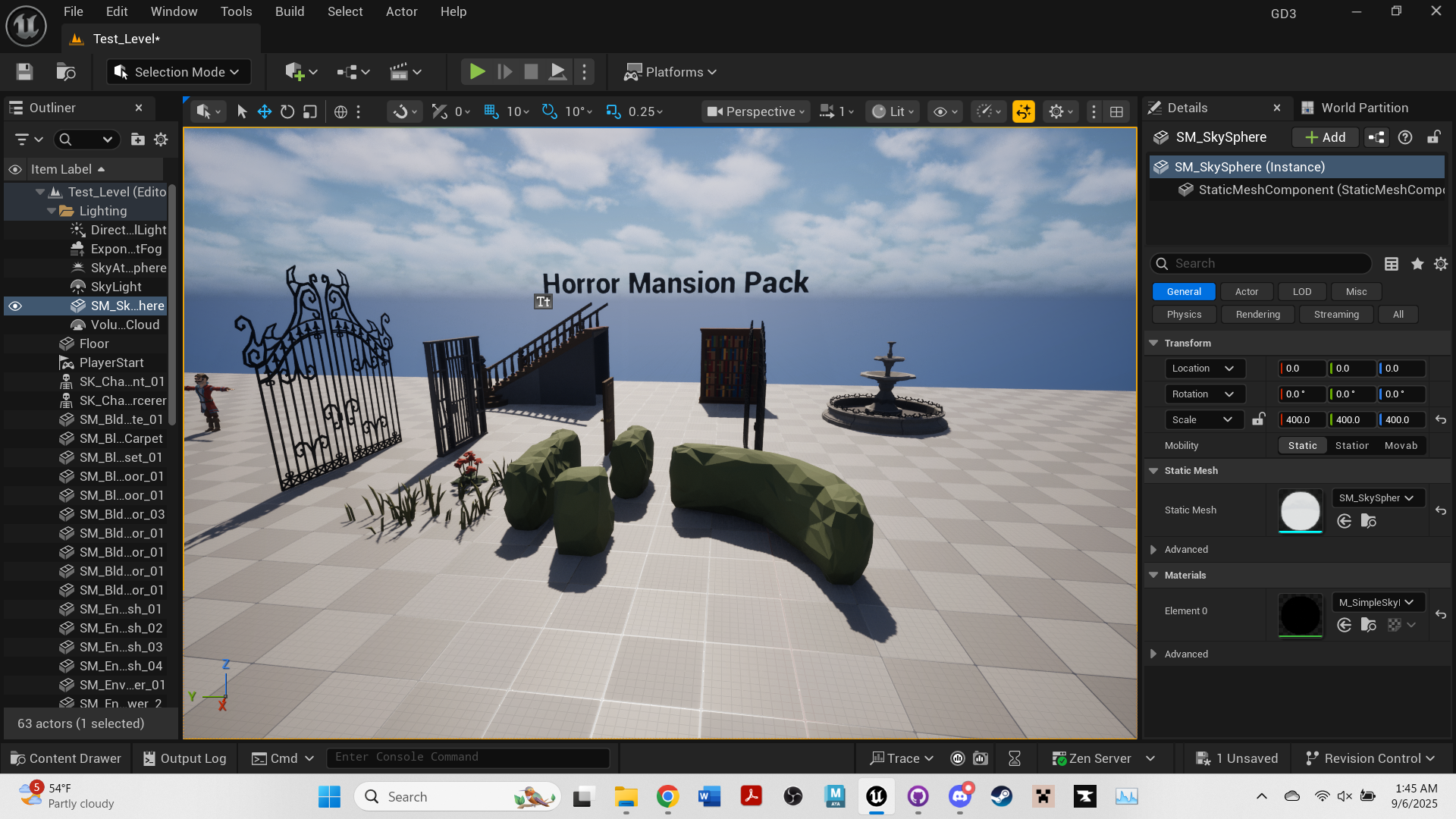Expand Advanced section under Static Mesh
This screenshot has width=1456, height=819.
(1153, 550)
